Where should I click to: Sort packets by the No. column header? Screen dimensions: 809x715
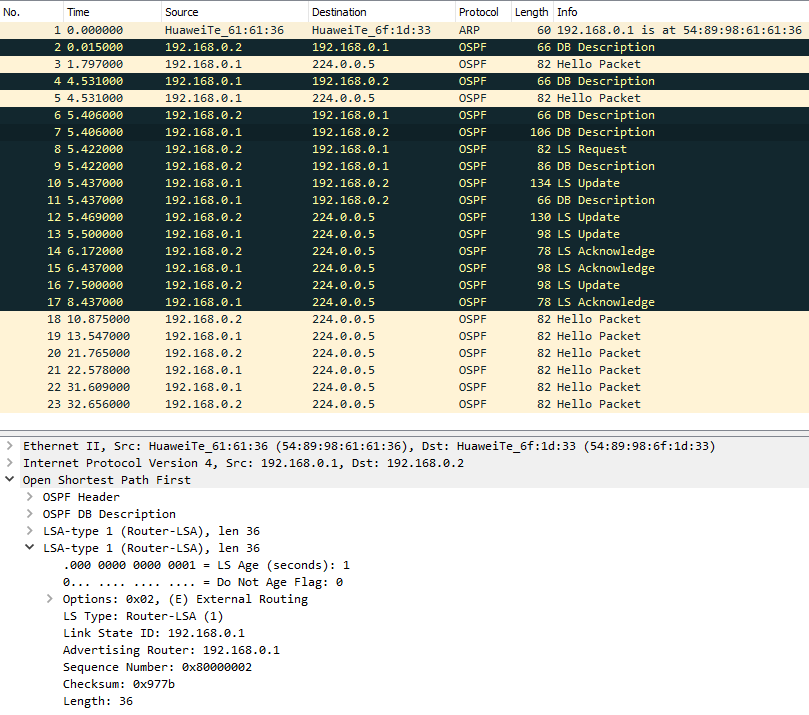pyautogui.click(x=31, y=12)
